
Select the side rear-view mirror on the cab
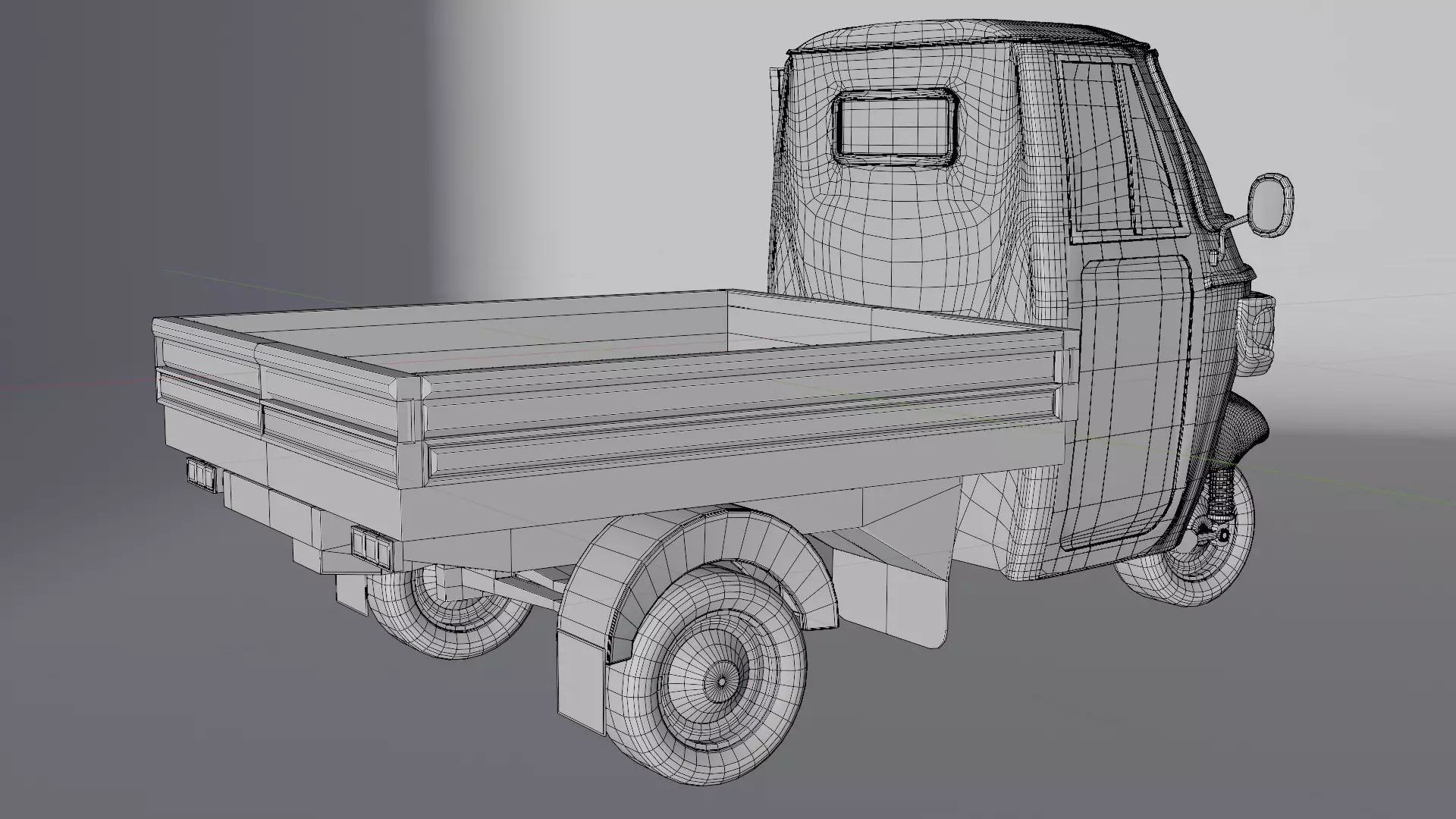1270,205
